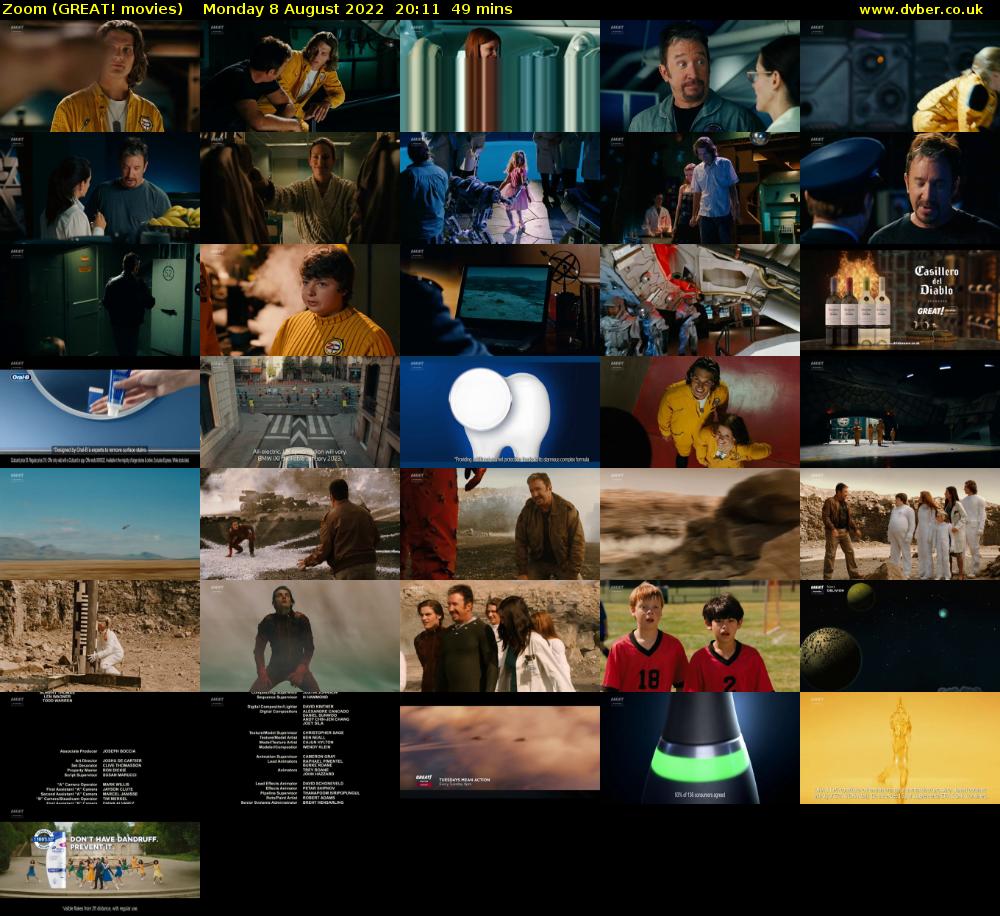This screenshot has width=1000, height=916.
Task: Select the Casillero del Diablo wine advert thumbnail
Action: (900, 300)
